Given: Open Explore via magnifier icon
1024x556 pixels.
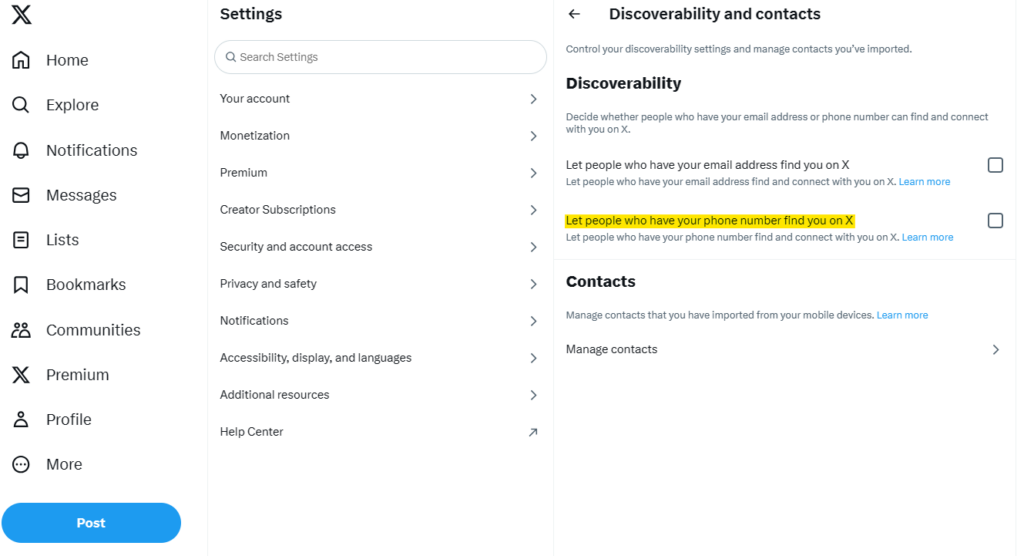Looking at the screenshot, I should pos(21,105).
